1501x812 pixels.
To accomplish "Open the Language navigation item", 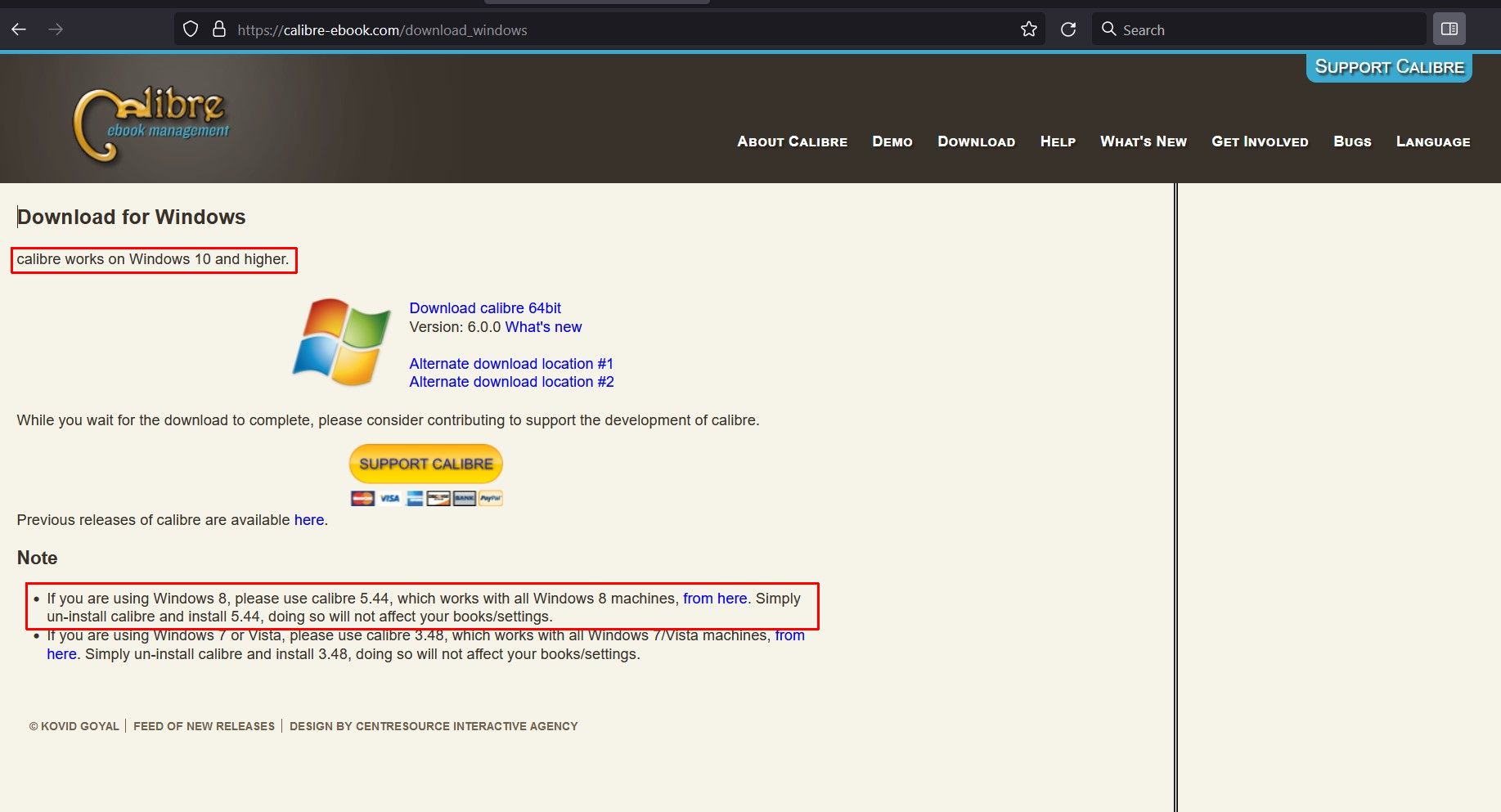I will coord(1433,141).
